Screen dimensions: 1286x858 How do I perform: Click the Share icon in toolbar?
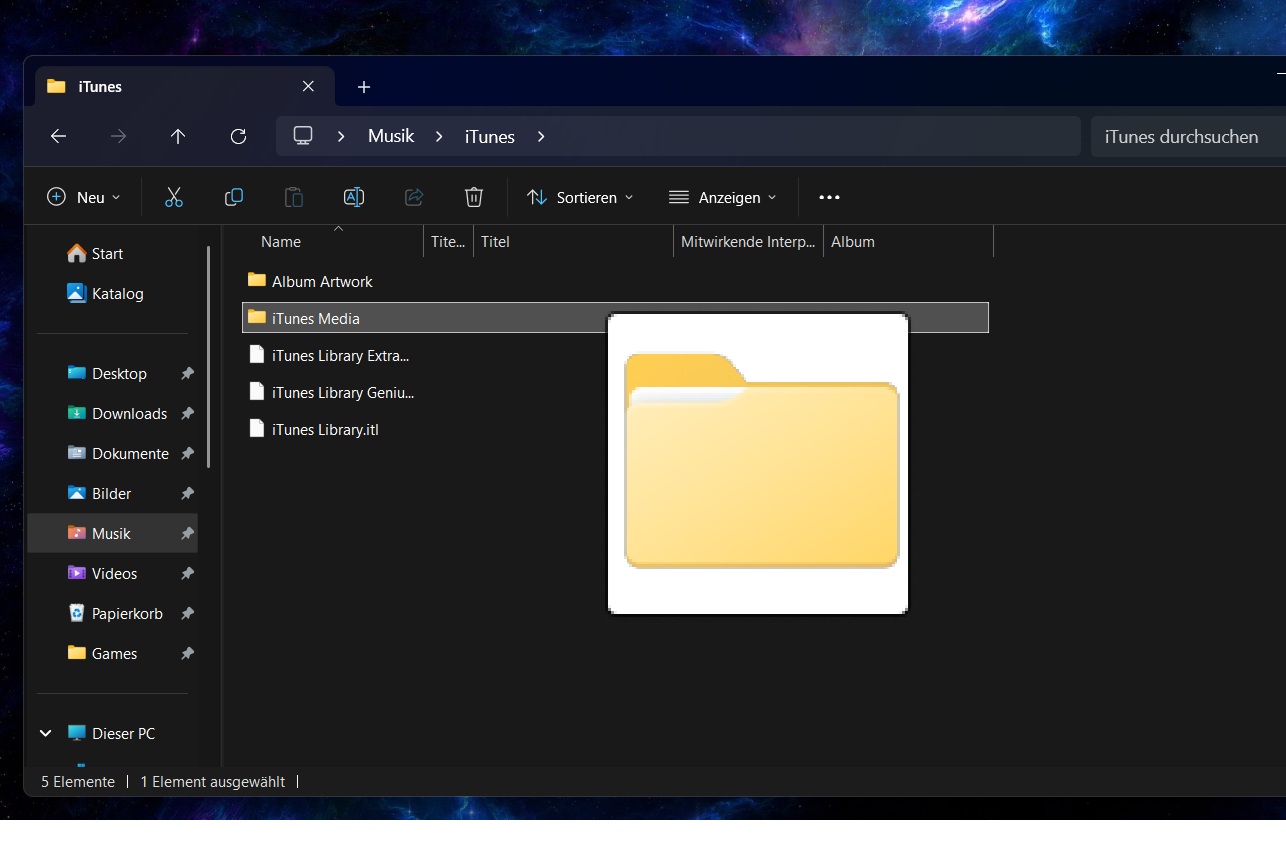point(414,197)
